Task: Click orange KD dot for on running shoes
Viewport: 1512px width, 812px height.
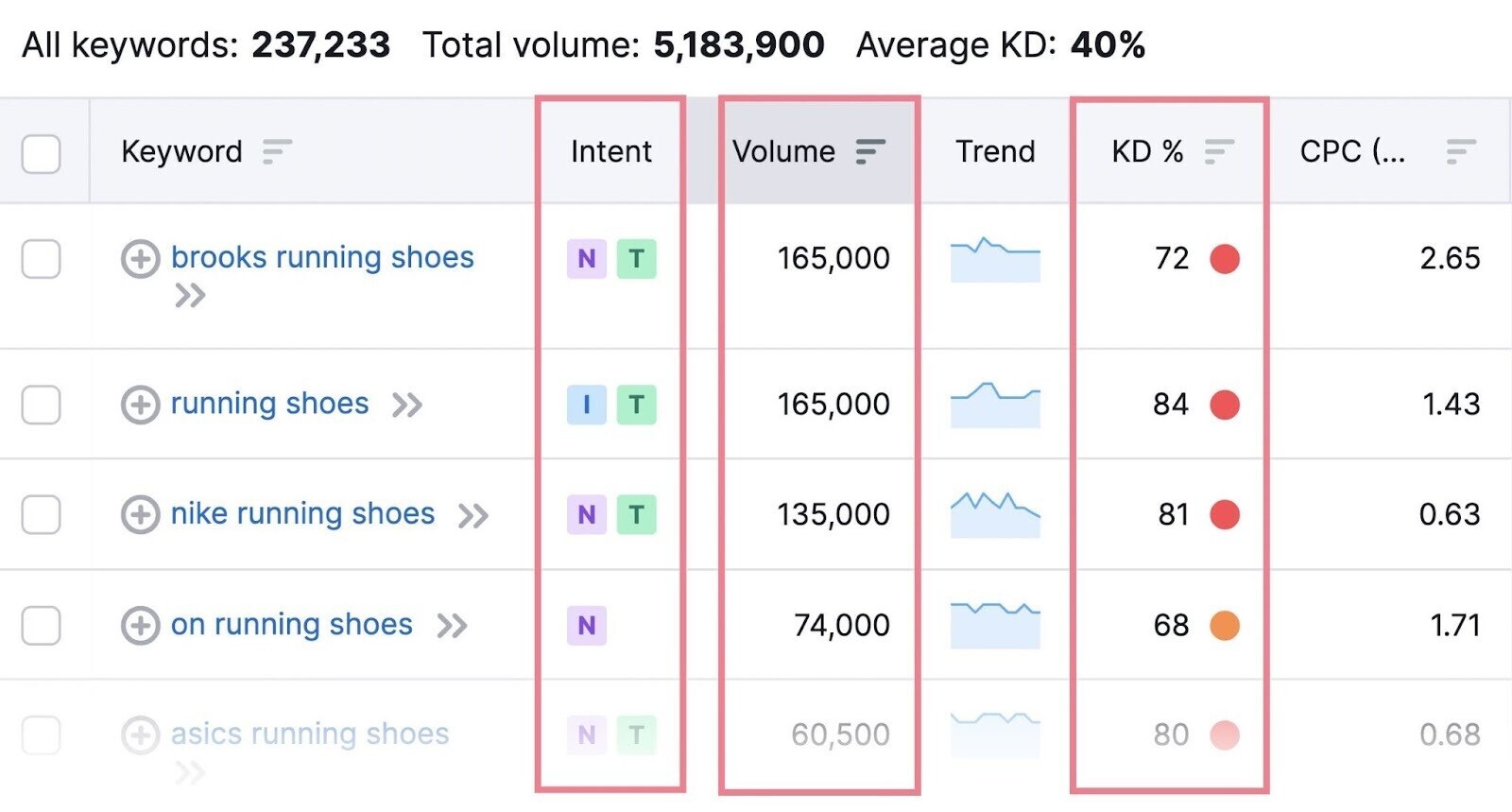Action: (1225, 625)
